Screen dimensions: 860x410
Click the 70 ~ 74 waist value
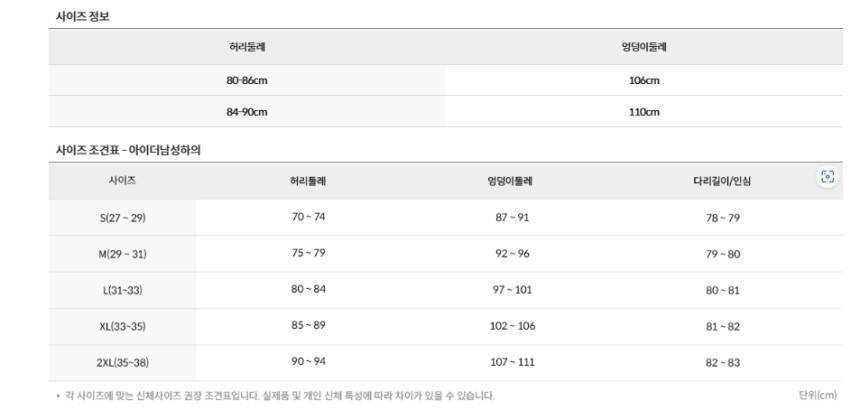(x=308, y=217)
